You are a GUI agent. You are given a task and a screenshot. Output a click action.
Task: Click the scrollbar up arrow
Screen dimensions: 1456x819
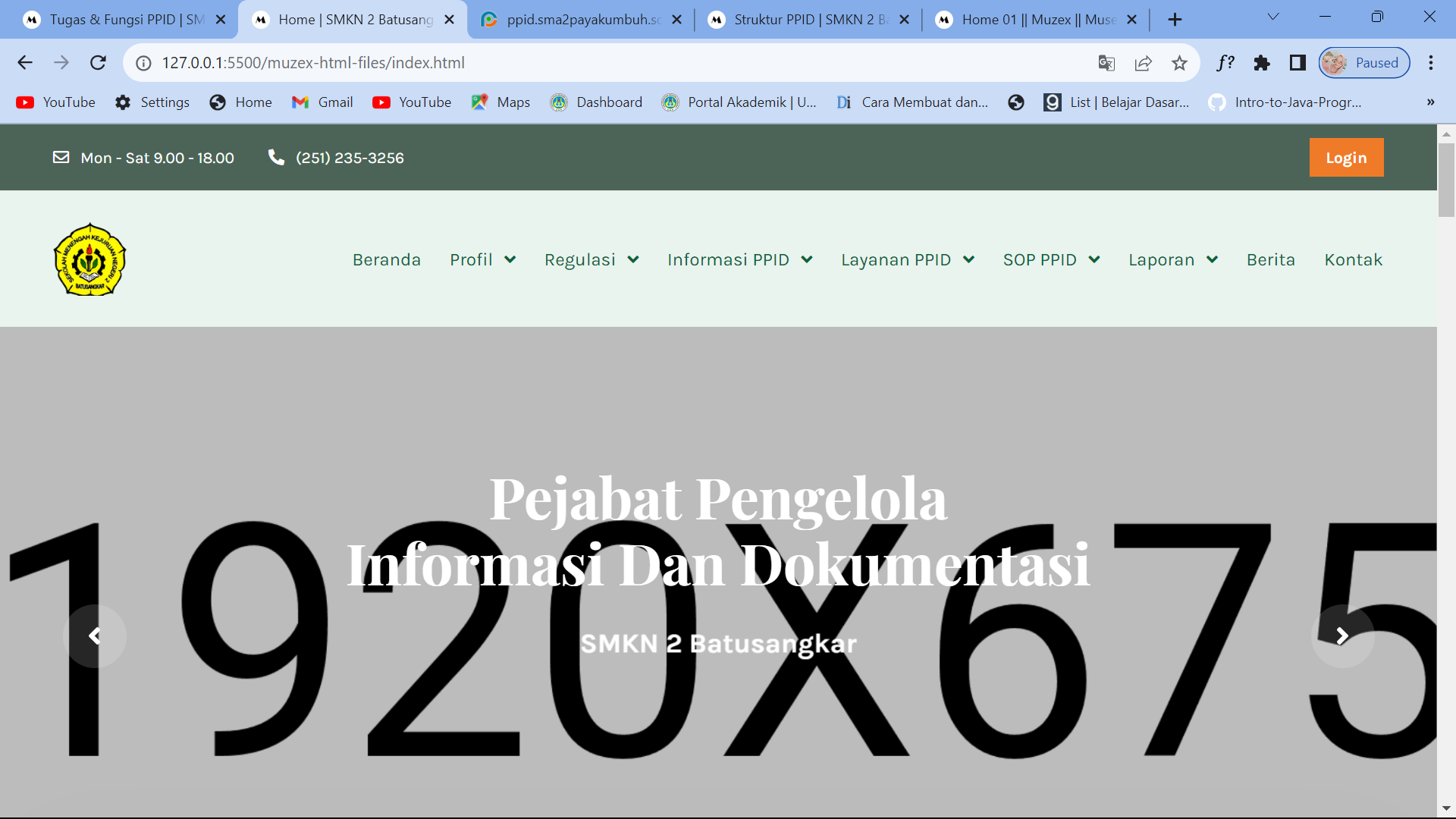[x=1446, y=133]
